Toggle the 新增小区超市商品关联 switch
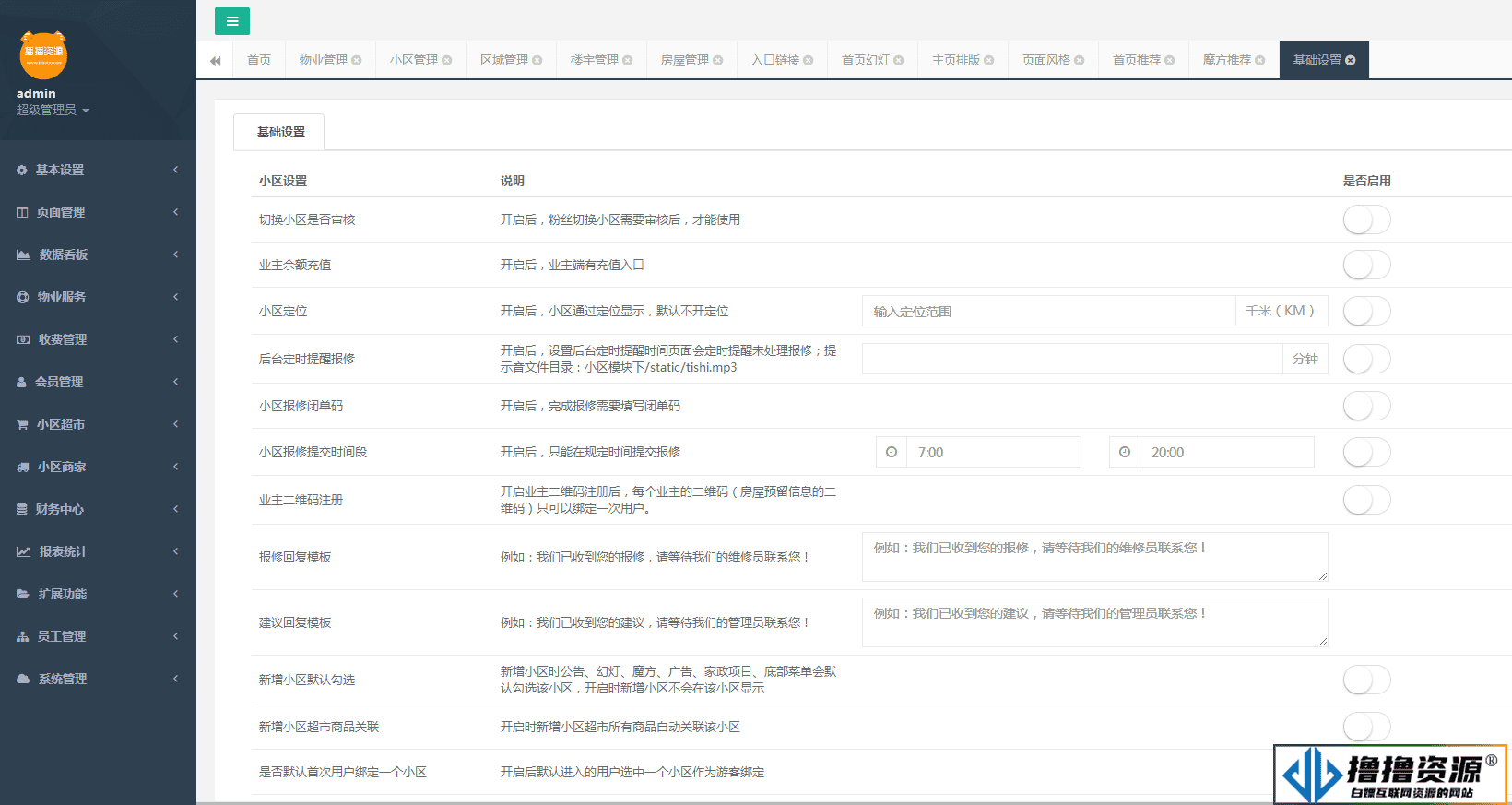The width and height of the screenshot is (1512, 805). click(1366, 727)
